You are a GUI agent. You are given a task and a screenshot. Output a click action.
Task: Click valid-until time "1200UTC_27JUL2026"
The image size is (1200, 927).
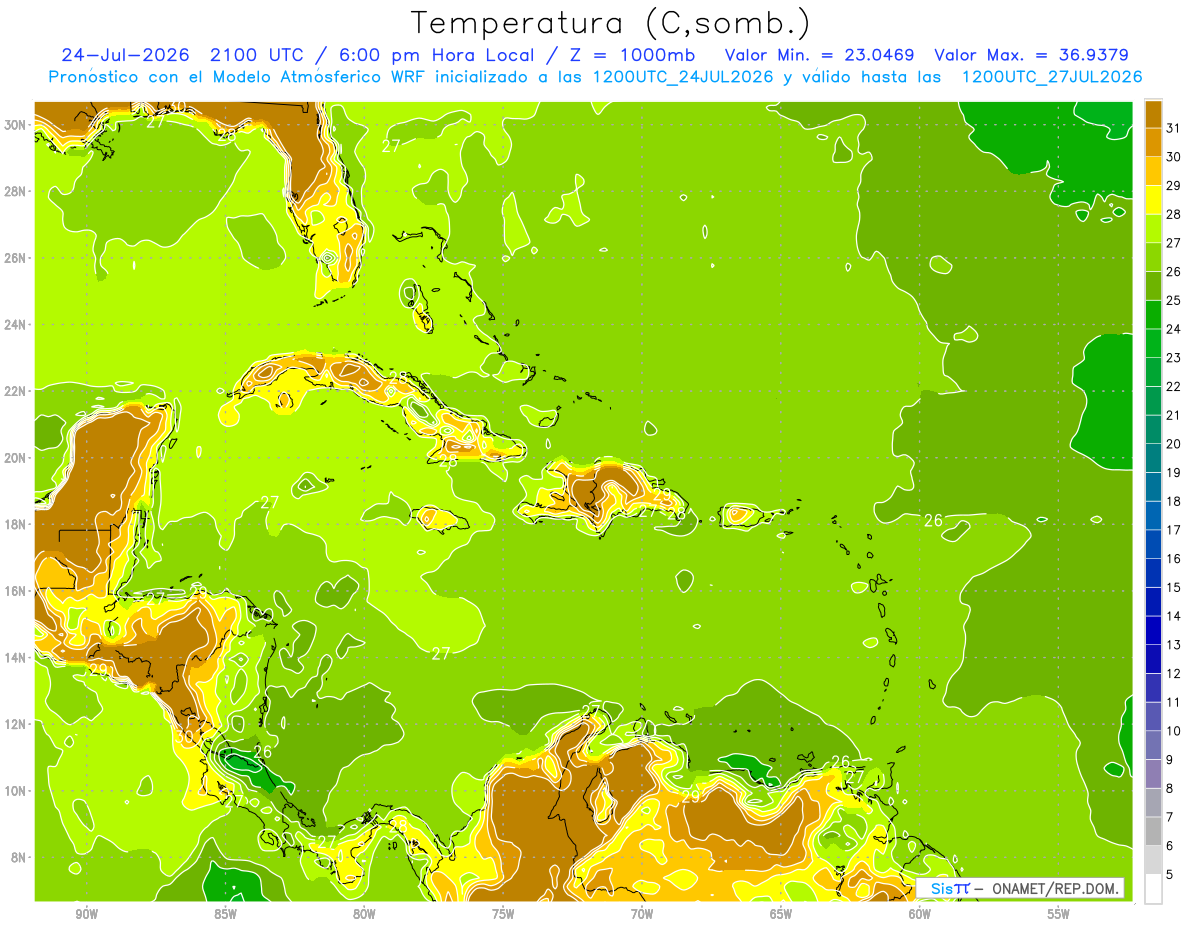point(1051,76)
